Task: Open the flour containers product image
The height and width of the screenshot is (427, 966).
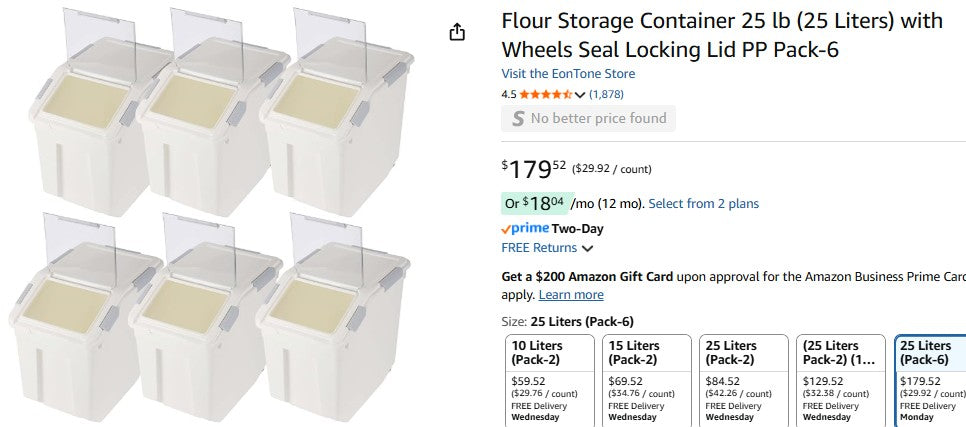Action: tap(220, 213)
